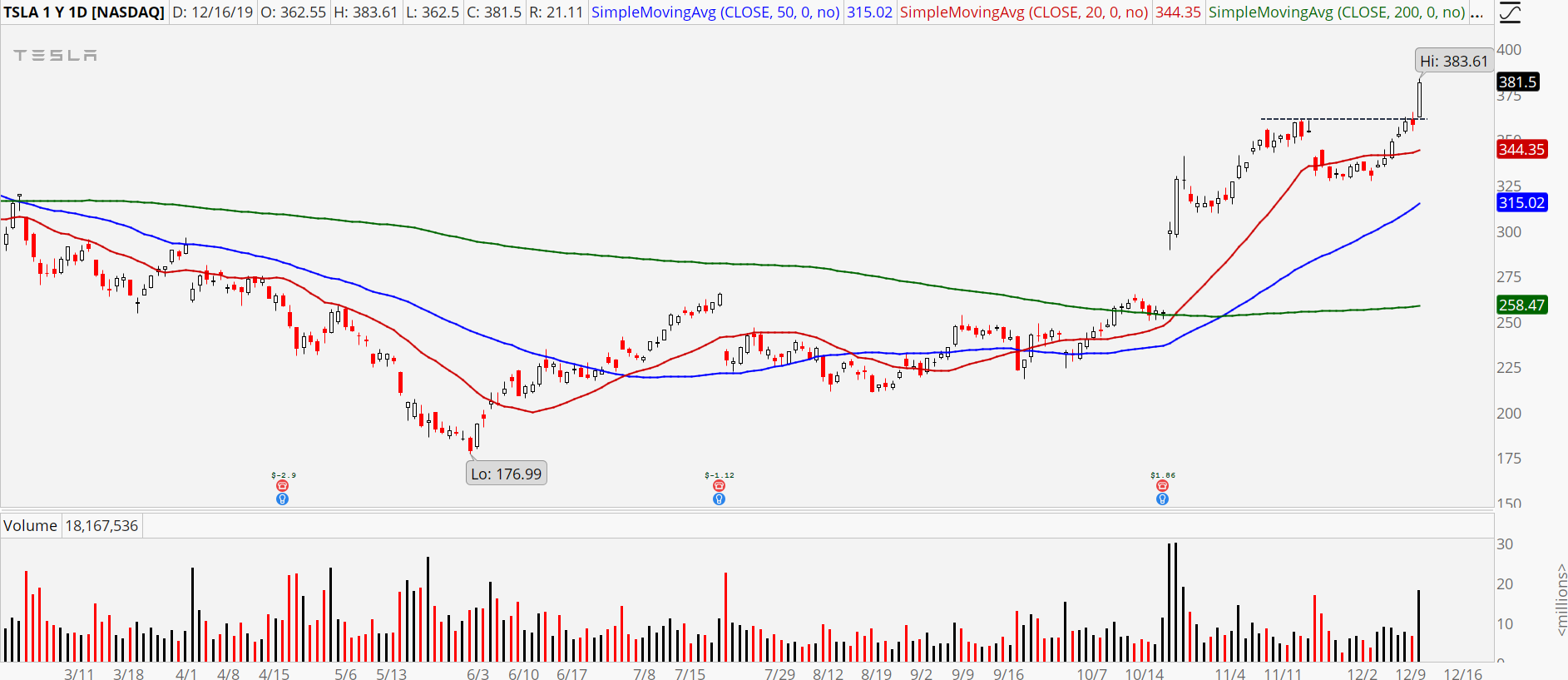Image resolution: width=1568 pixels, height=680 pixels.
Task: Click the 5/13 date on time axis
Action: [x=392, y=673]
